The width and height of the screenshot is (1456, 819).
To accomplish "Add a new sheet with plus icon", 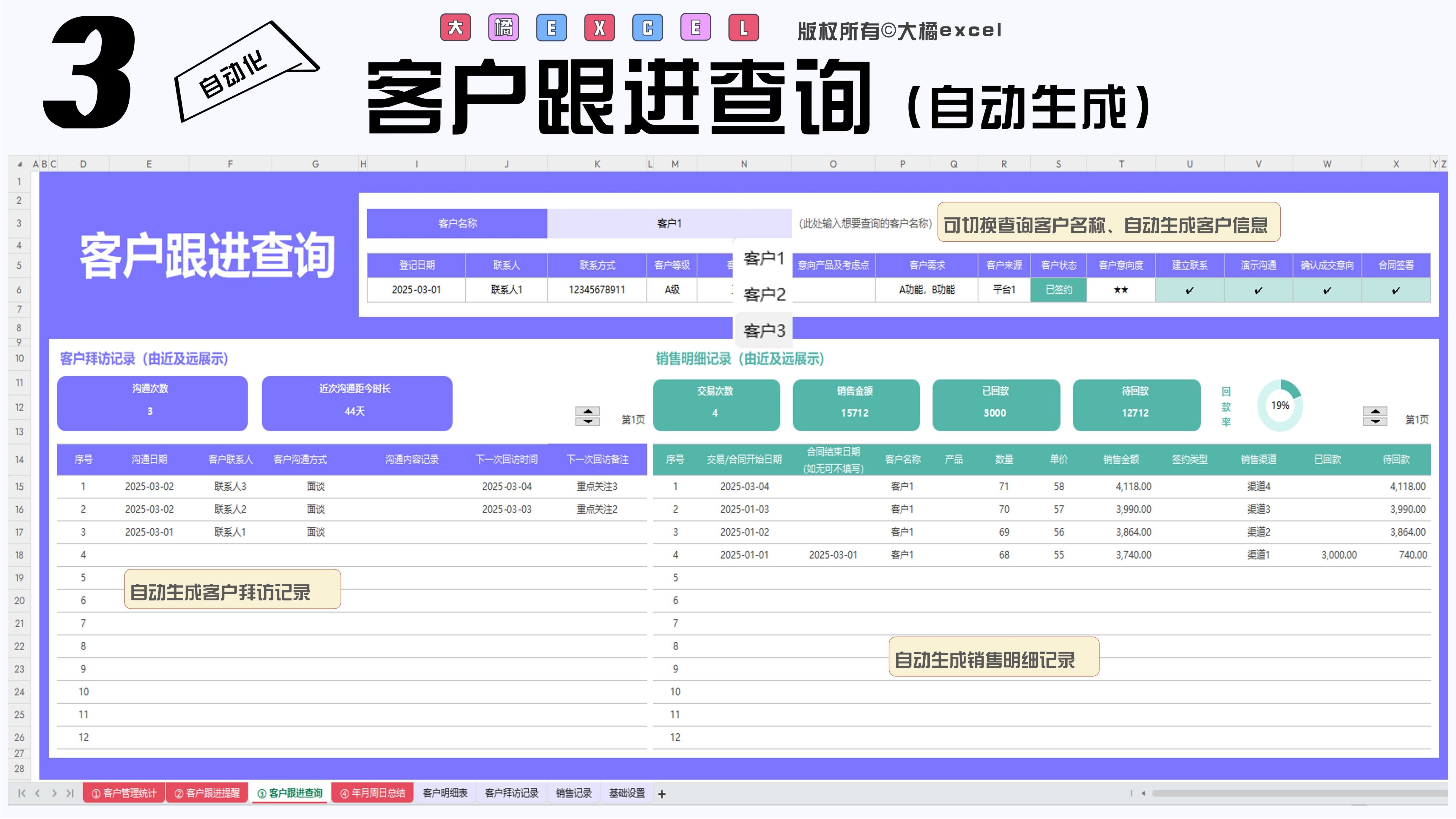I will [x=662, y=794].
